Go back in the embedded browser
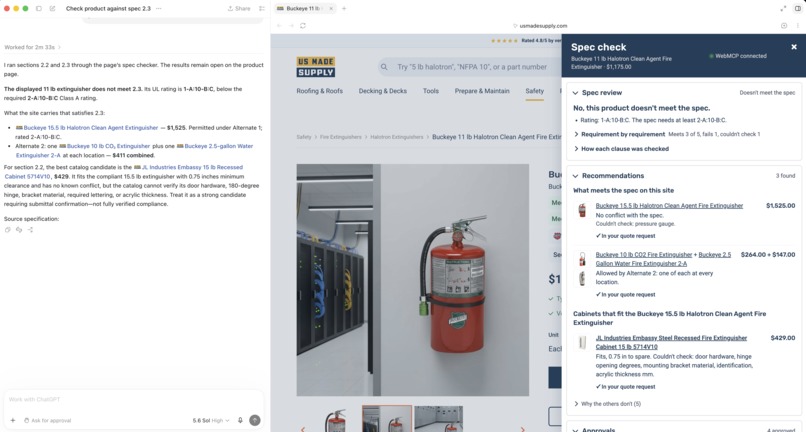Image resolution: width=806 pixels, height=432 pixels. pos(279,25)
